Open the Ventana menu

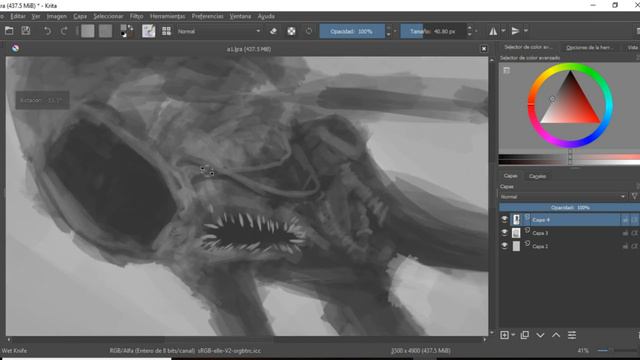[240, 16]
